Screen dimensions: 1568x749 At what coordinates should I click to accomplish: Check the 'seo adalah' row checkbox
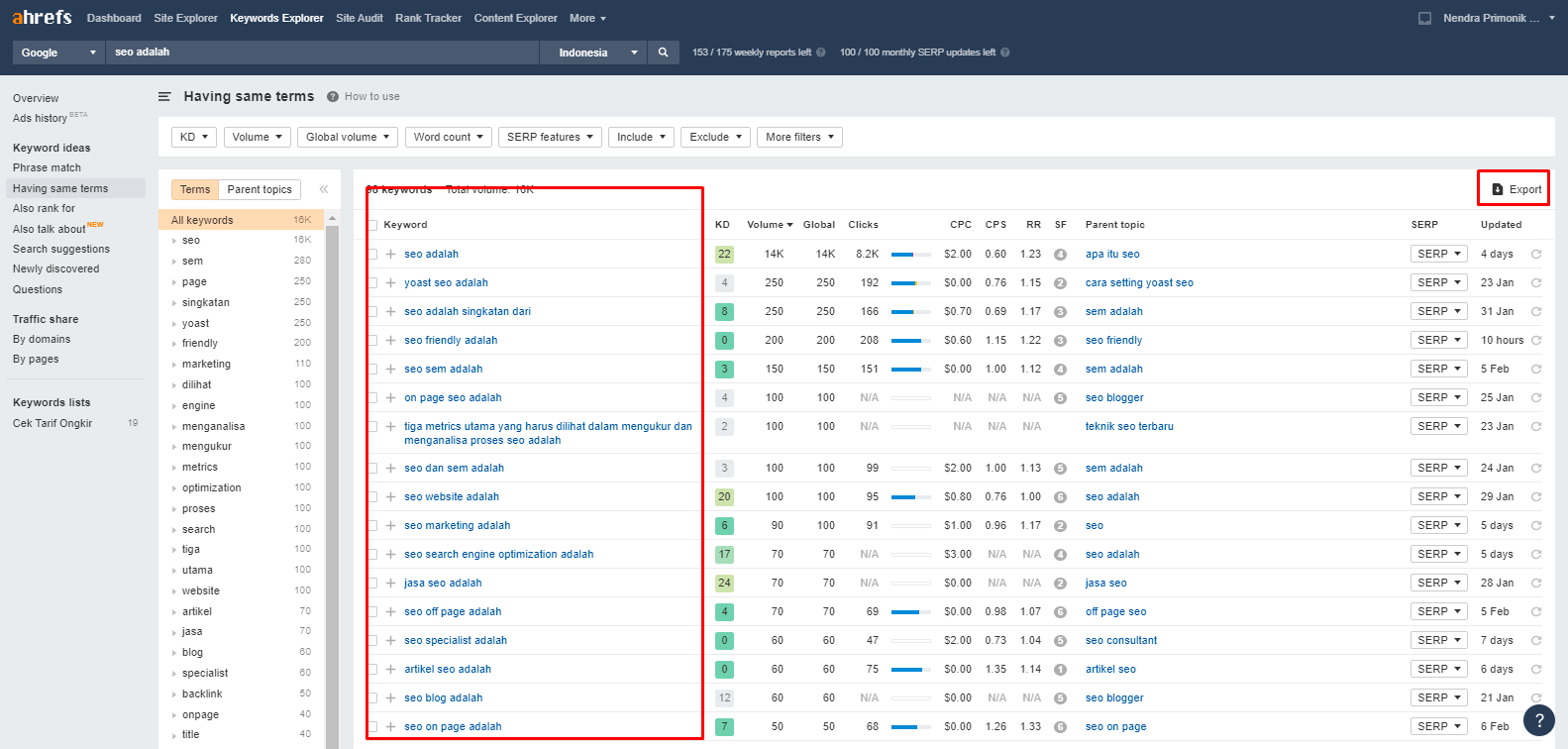point(372,255)
